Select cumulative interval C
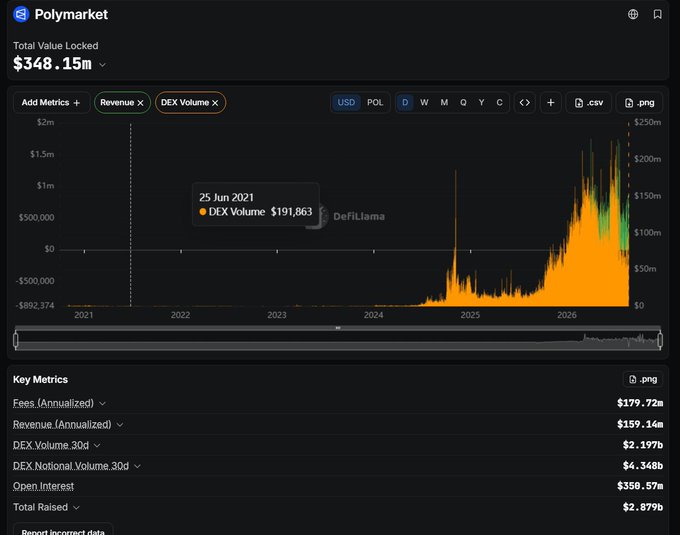The width and height of the screenshot is (680, 535). pyautogui.click(x=500, y=103)
